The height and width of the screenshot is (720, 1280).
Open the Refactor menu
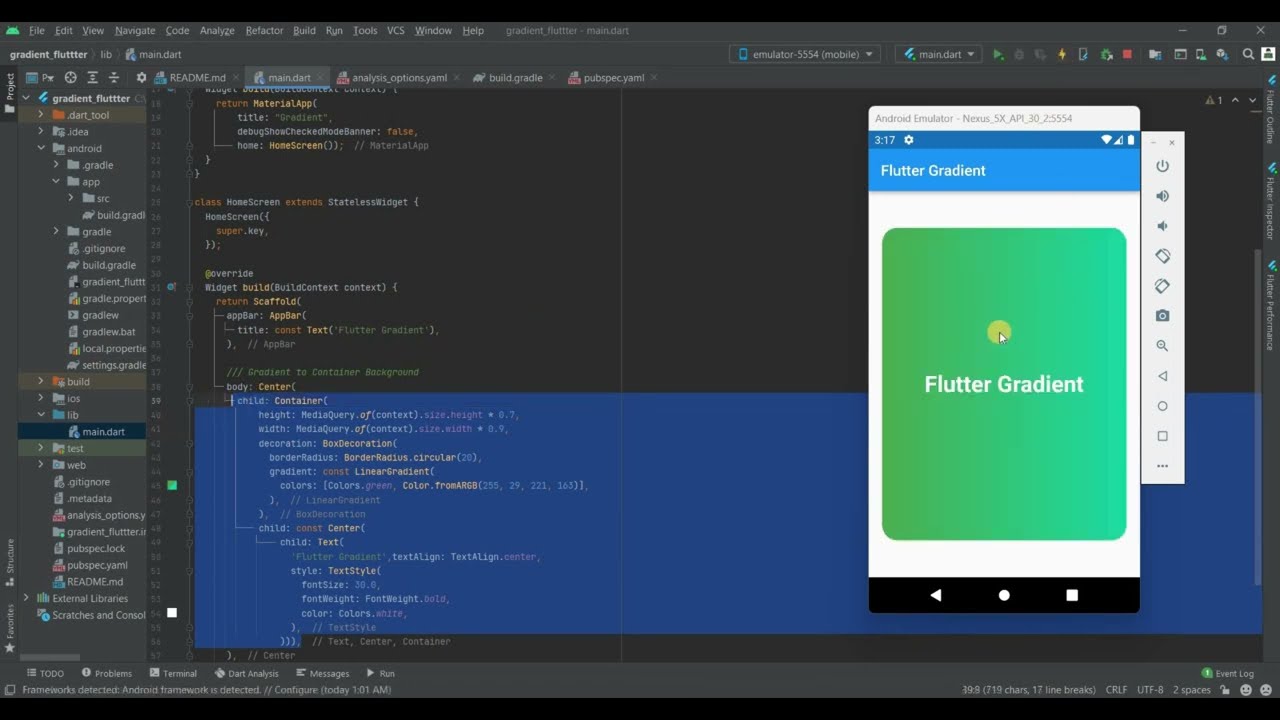[x=264, y=31]
